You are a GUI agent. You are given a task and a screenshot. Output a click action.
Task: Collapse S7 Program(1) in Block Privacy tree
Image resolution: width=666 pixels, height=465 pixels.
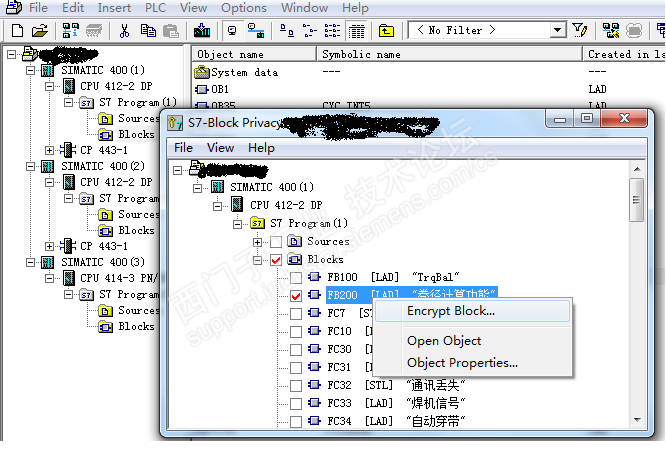point(237,224)
